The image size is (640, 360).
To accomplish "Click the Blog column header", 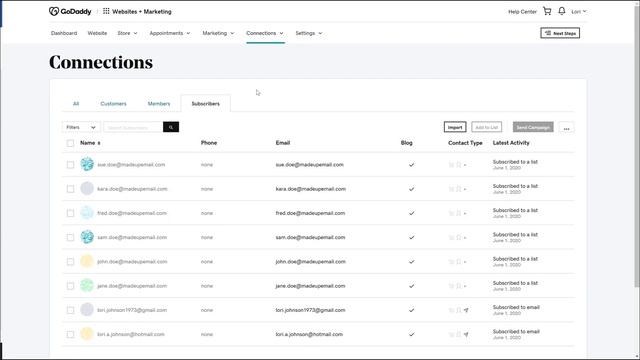I will [407, 143].
